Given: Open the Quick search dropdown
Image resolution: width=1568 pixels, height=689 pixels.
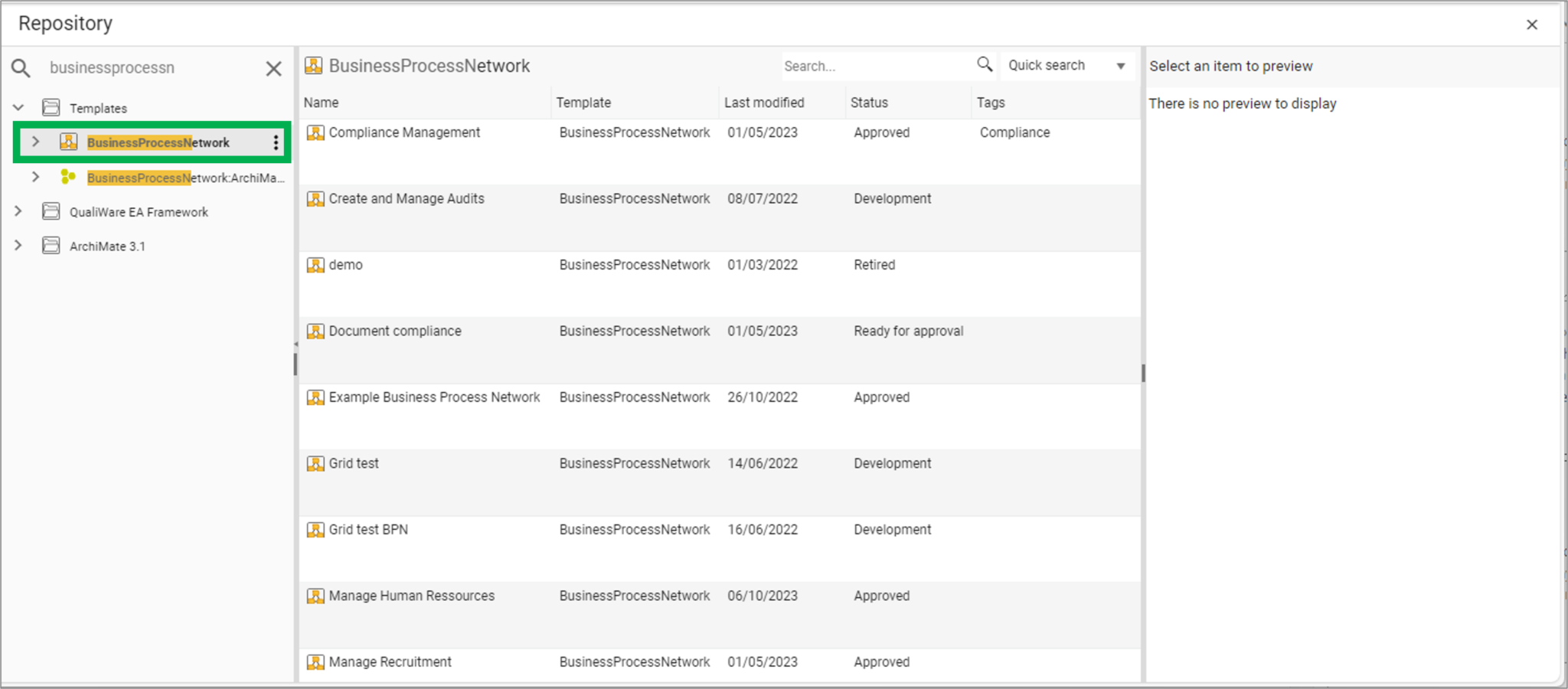Looking at the screenshot, I should tap(1067, 66).
